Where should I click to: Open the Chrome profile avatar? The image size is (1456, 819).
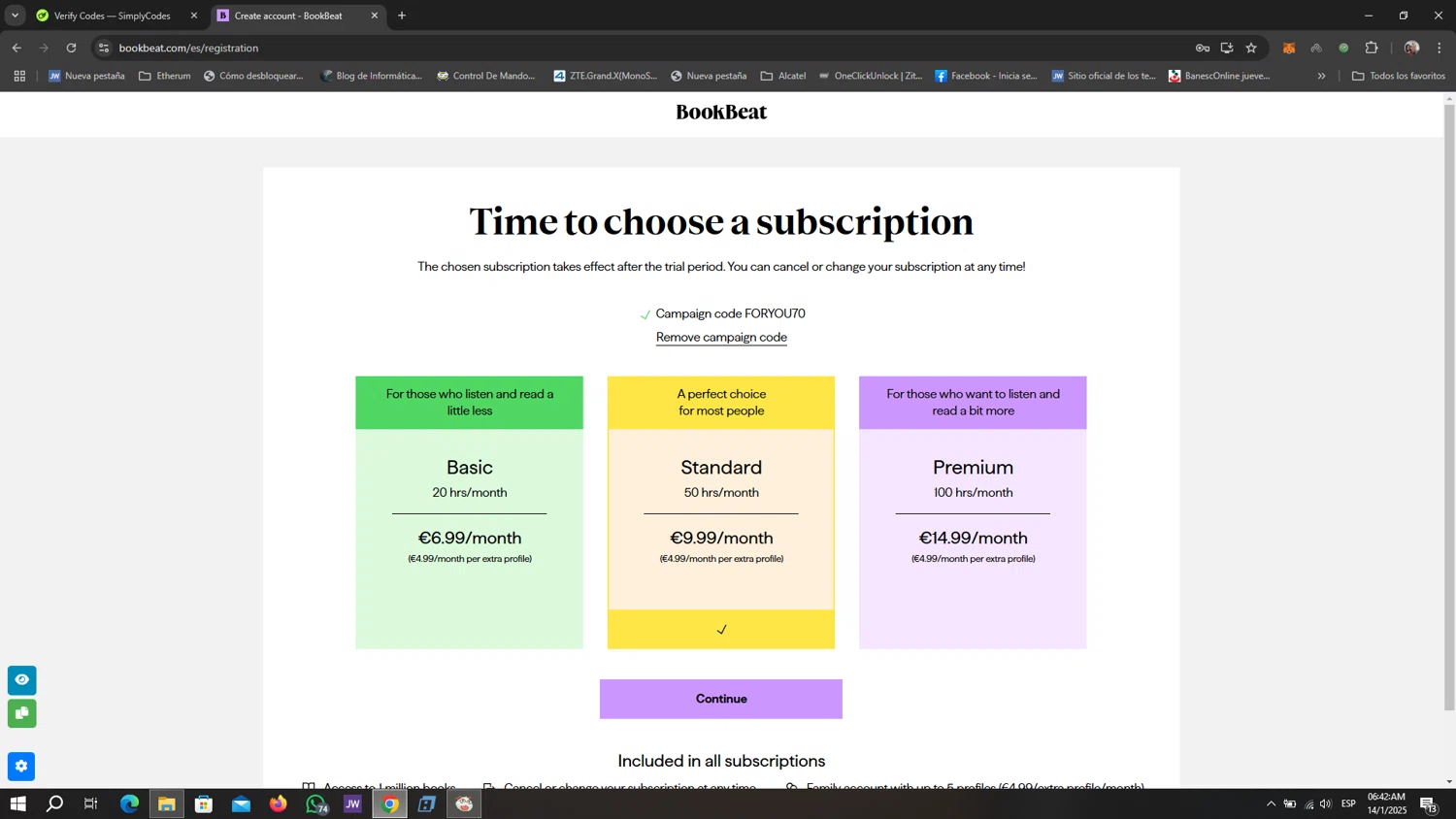point(1411,48)
